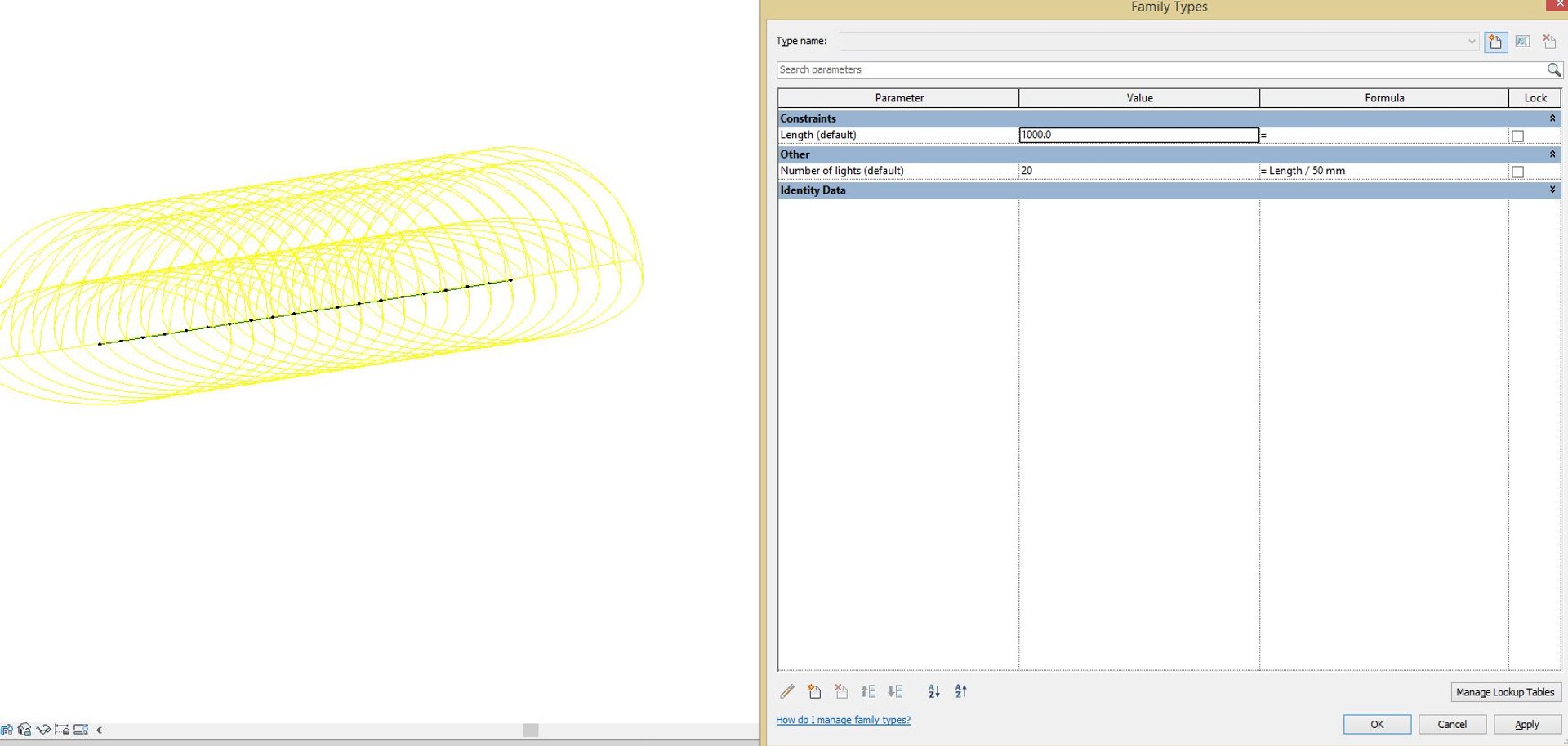Image resolution: width=1568 pixels, height=746 pixels.
Task: Click the Delete Type icon beside Type name
Action: click(x=1549, y=42)
